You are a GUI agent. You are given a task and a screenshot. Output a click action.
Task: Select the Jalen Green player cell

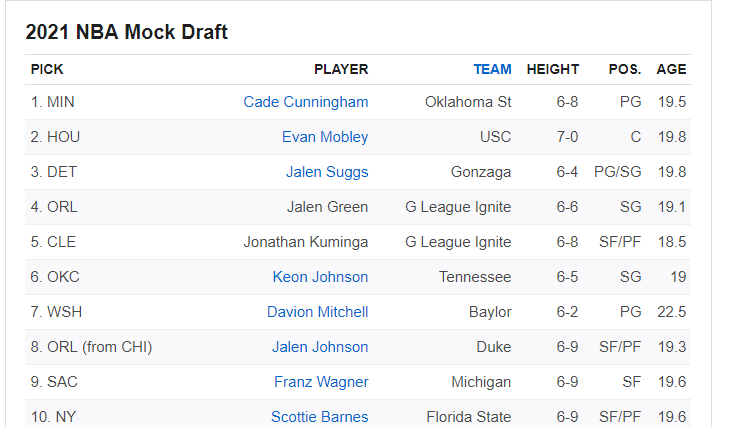coord(326,207)
